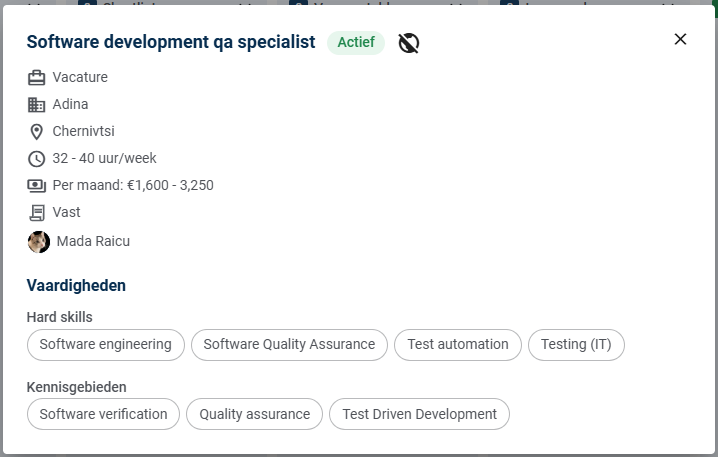The height and width of the screenshot is (457, 718).
Task: Click the money icon next to monthly salary
Action: coord(37,185)
